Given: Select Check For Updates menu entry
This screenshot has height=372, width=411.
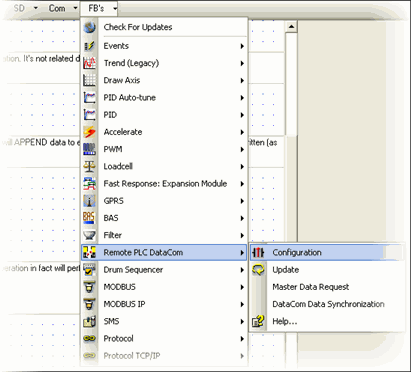Looking at the screenshot, I should [x=165, y=27].
